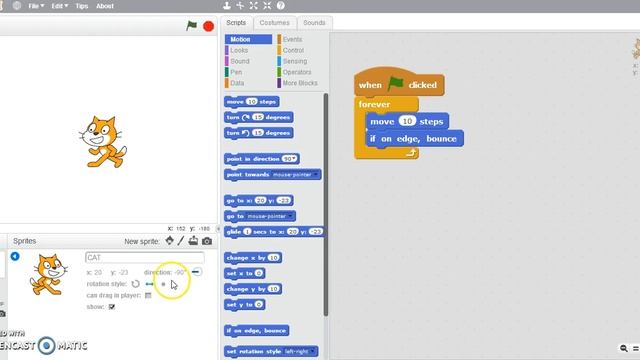
Task: Click palette if on edge, bounce block
Action: [x=257, y=331]
